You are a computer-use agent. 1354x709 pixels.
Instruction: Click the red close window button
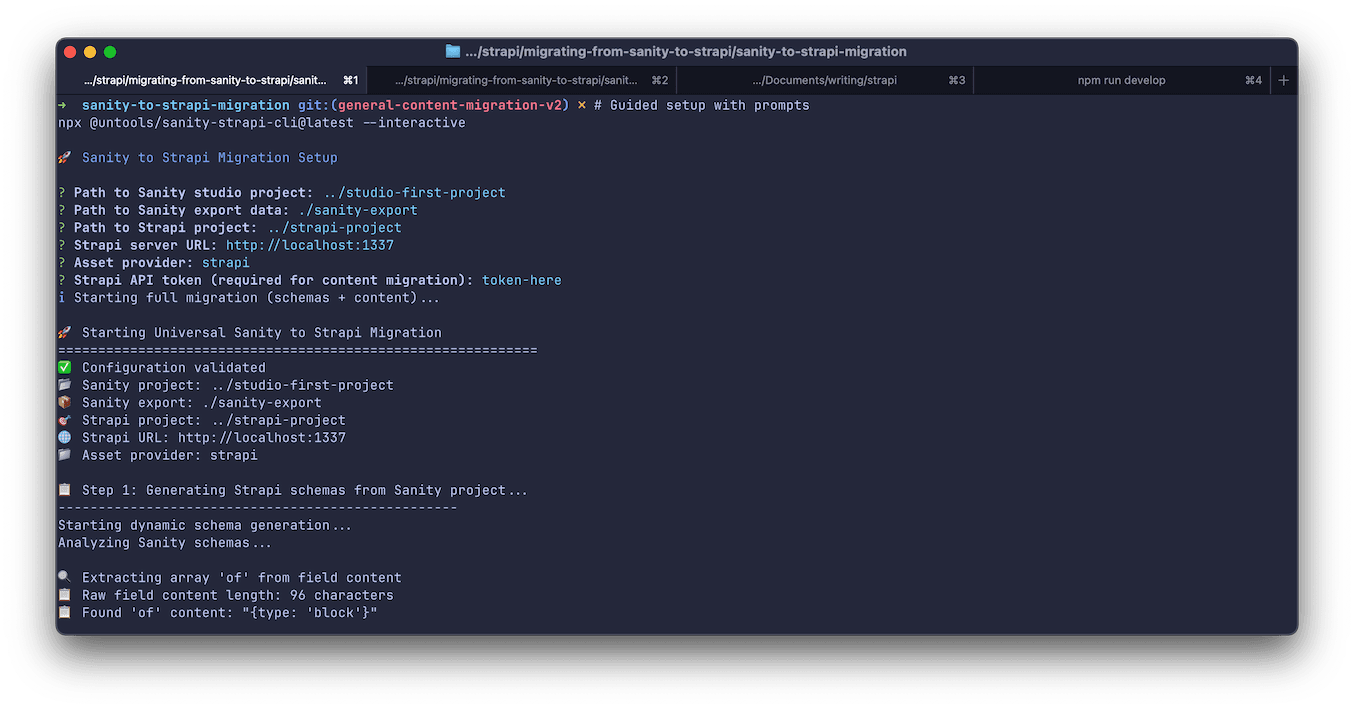click(x=70, y=52)
